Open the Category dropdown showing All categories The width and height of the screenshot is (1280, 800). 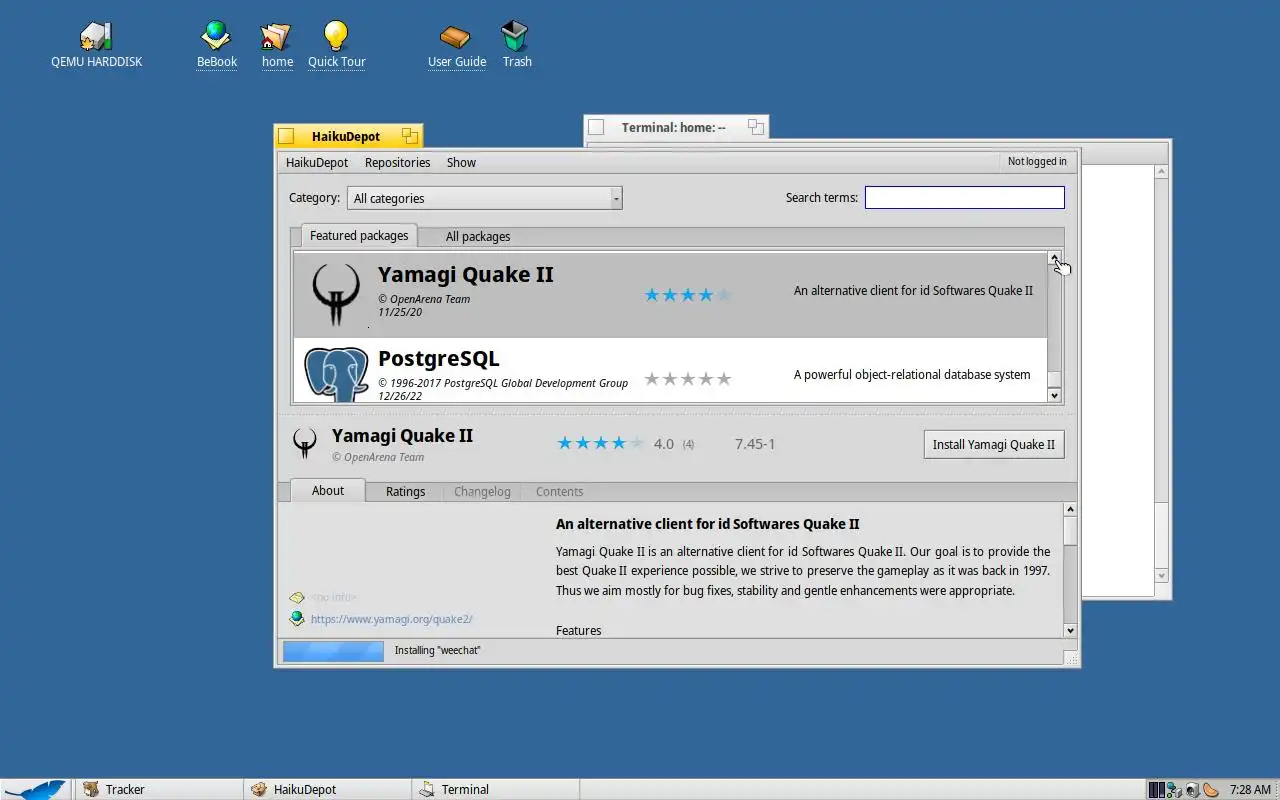click(x=485, y=198)
